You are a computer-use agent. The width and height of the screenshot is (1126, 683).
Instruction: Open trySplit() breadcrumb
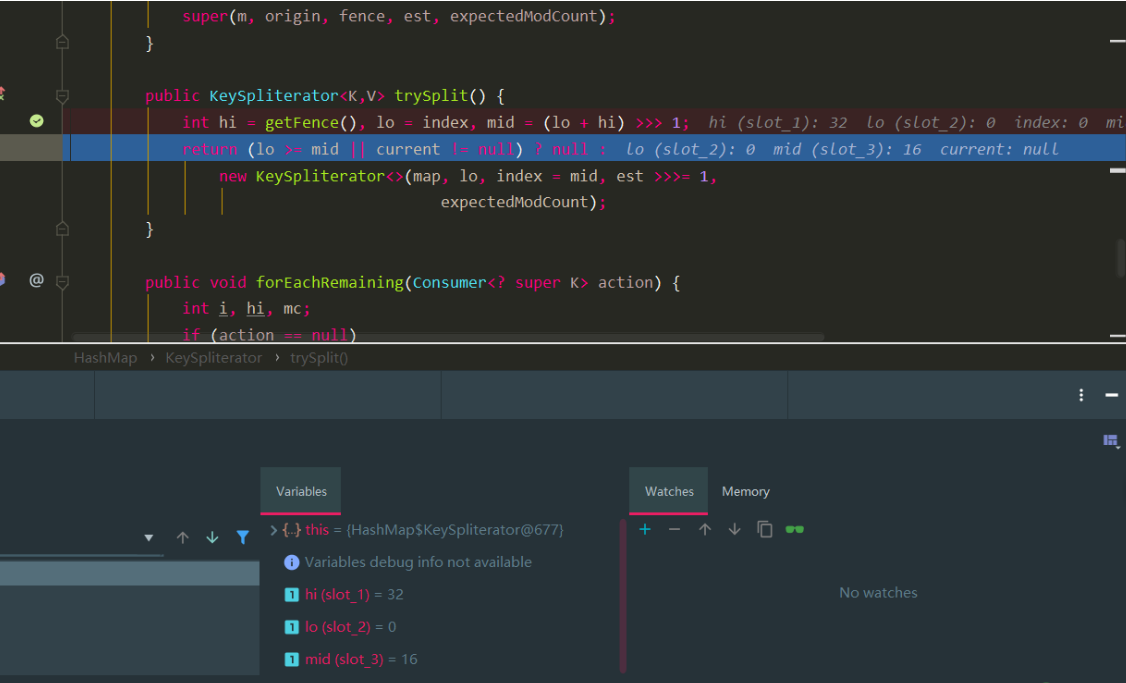click(319, 358)
